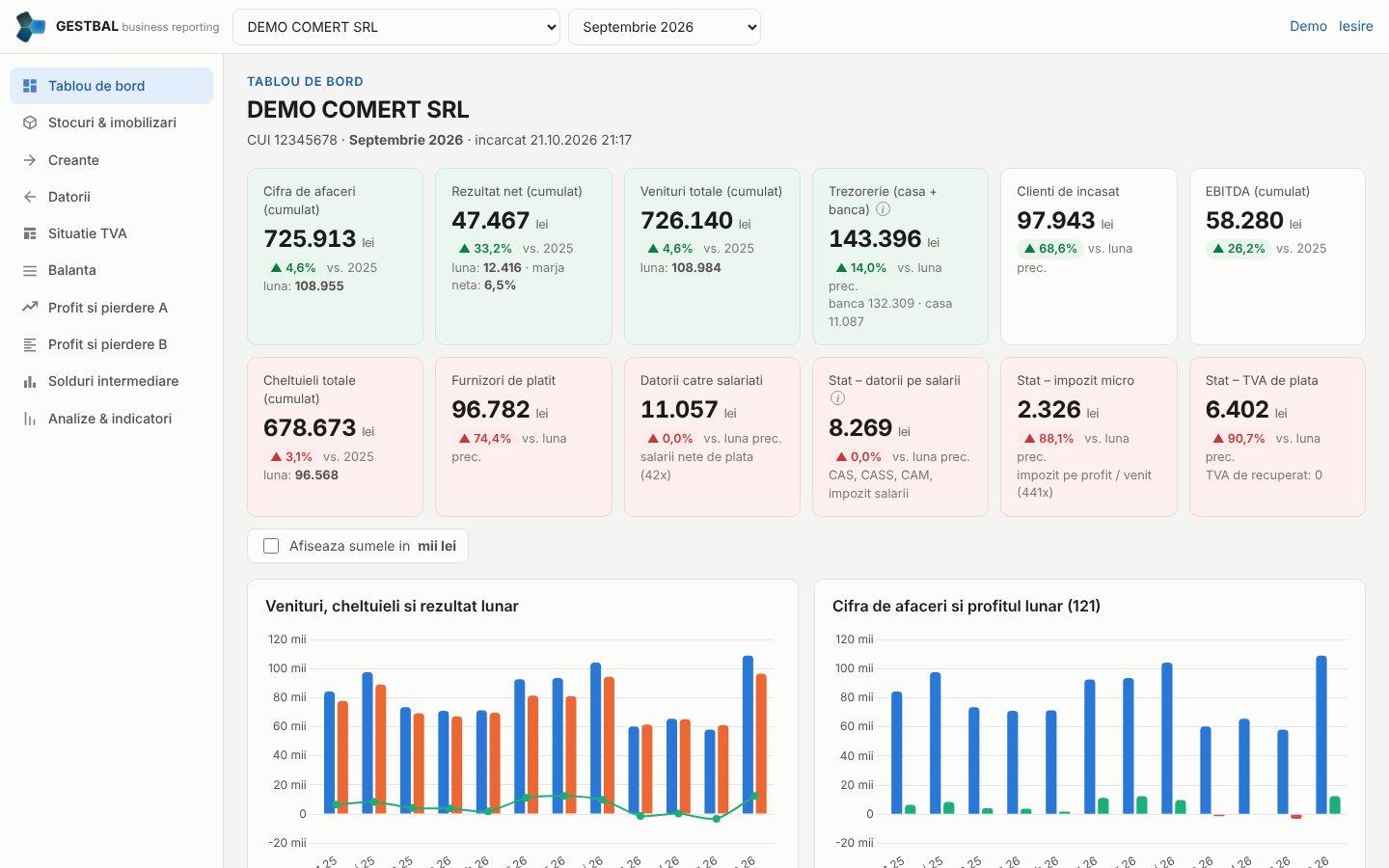Screen dimensions: 1389x868
Task: Click the Tablou de bord dashboard icon
Action: coord(30,86)
